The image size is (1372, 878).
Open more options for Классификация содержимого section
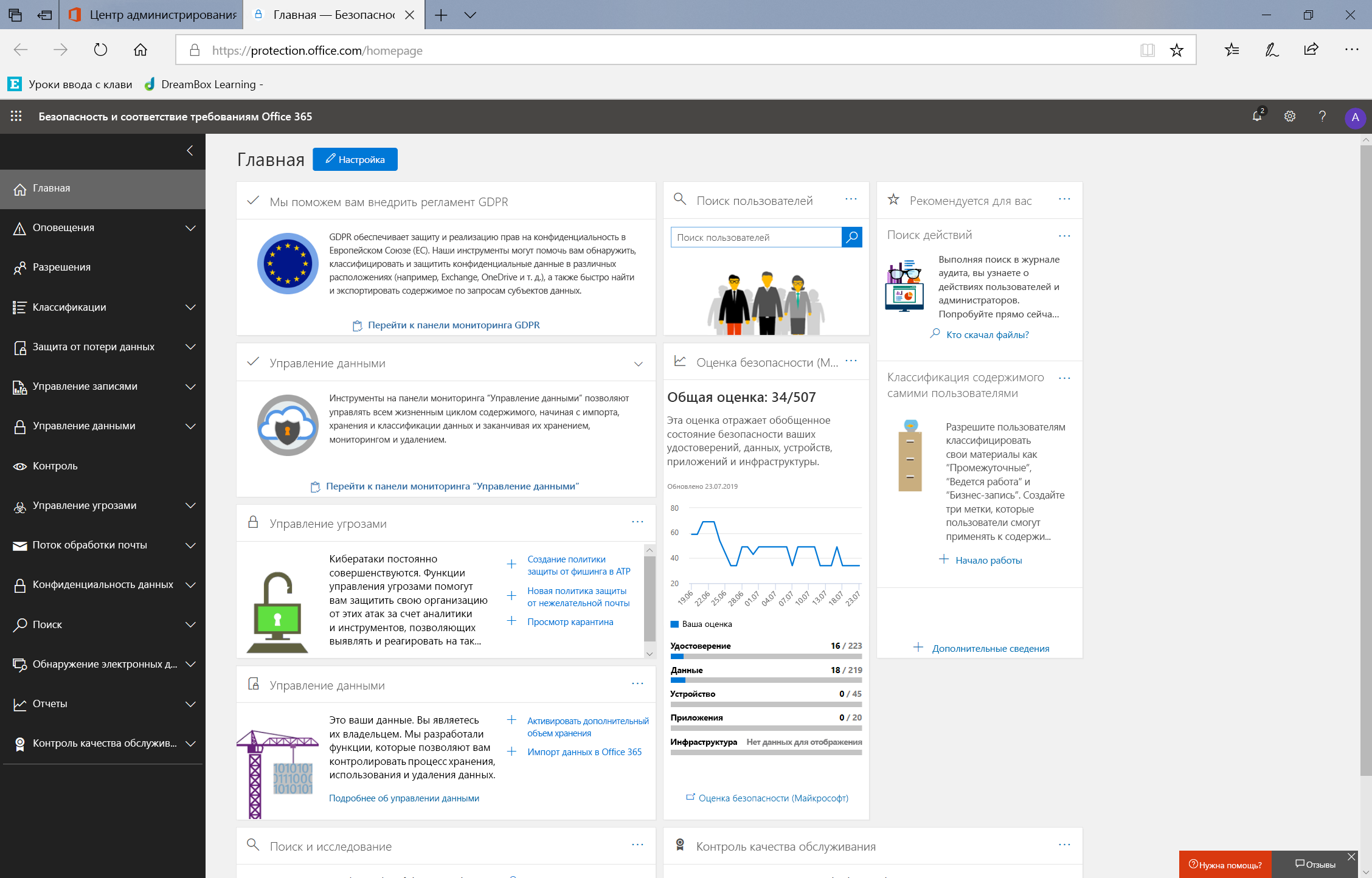(1064, 378)
